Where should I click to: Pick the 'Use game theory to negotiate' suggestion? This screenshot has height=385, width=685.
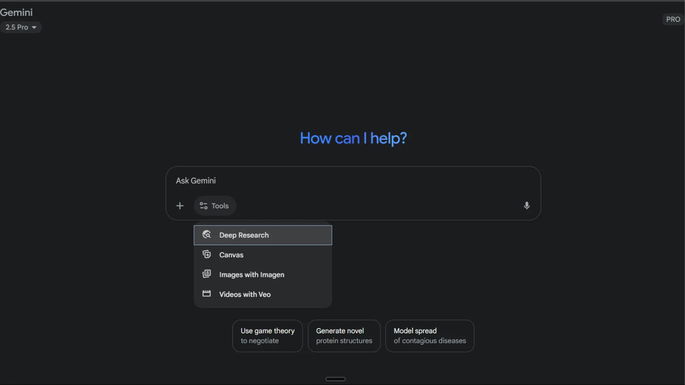click(x=267, y=336)
